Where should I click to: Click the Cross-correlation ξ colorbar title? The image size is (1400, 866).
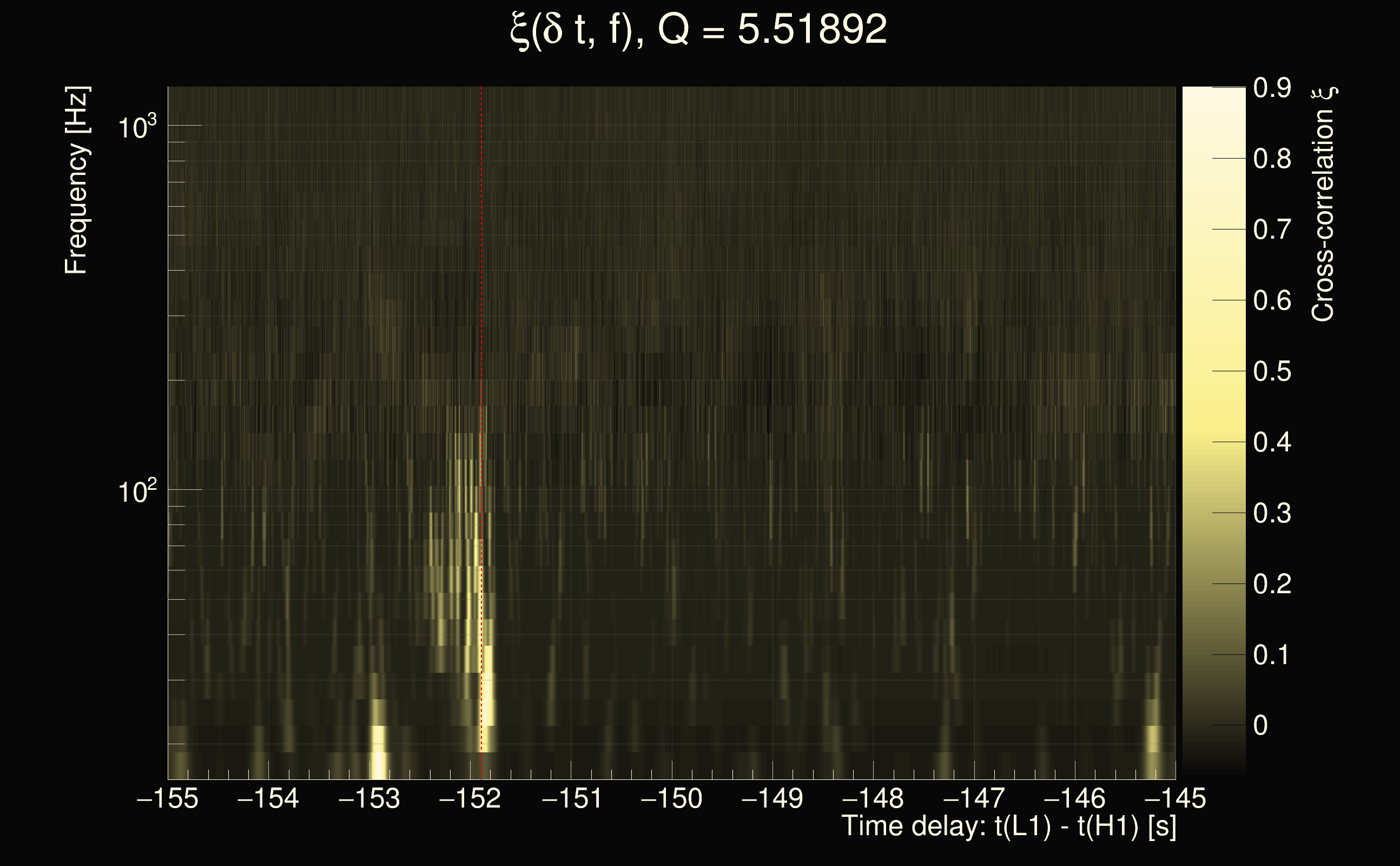(1323, 204)
